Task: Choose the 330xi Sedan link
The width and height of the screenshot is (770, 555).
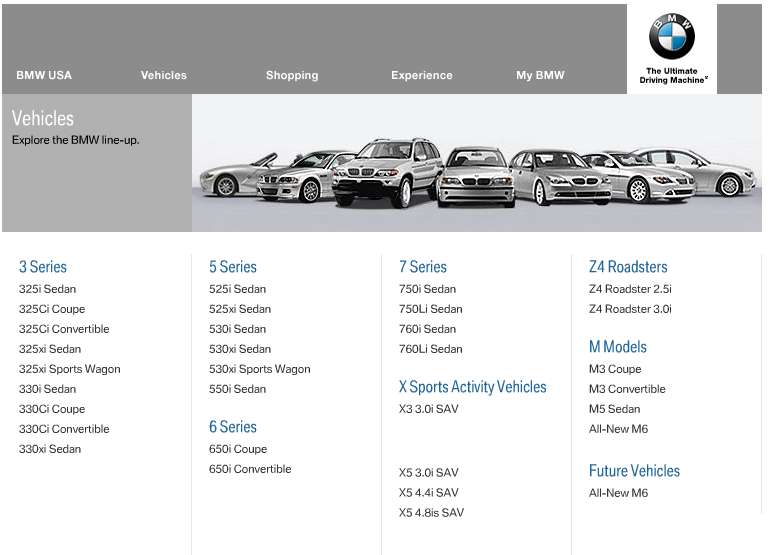Action: (50, 449)
